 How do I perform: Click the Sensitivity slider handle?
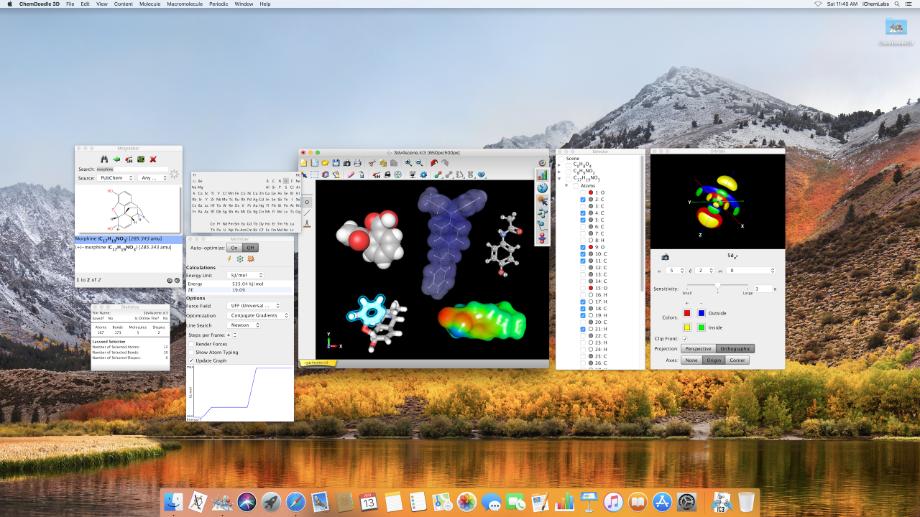click(x=717, y=286)
